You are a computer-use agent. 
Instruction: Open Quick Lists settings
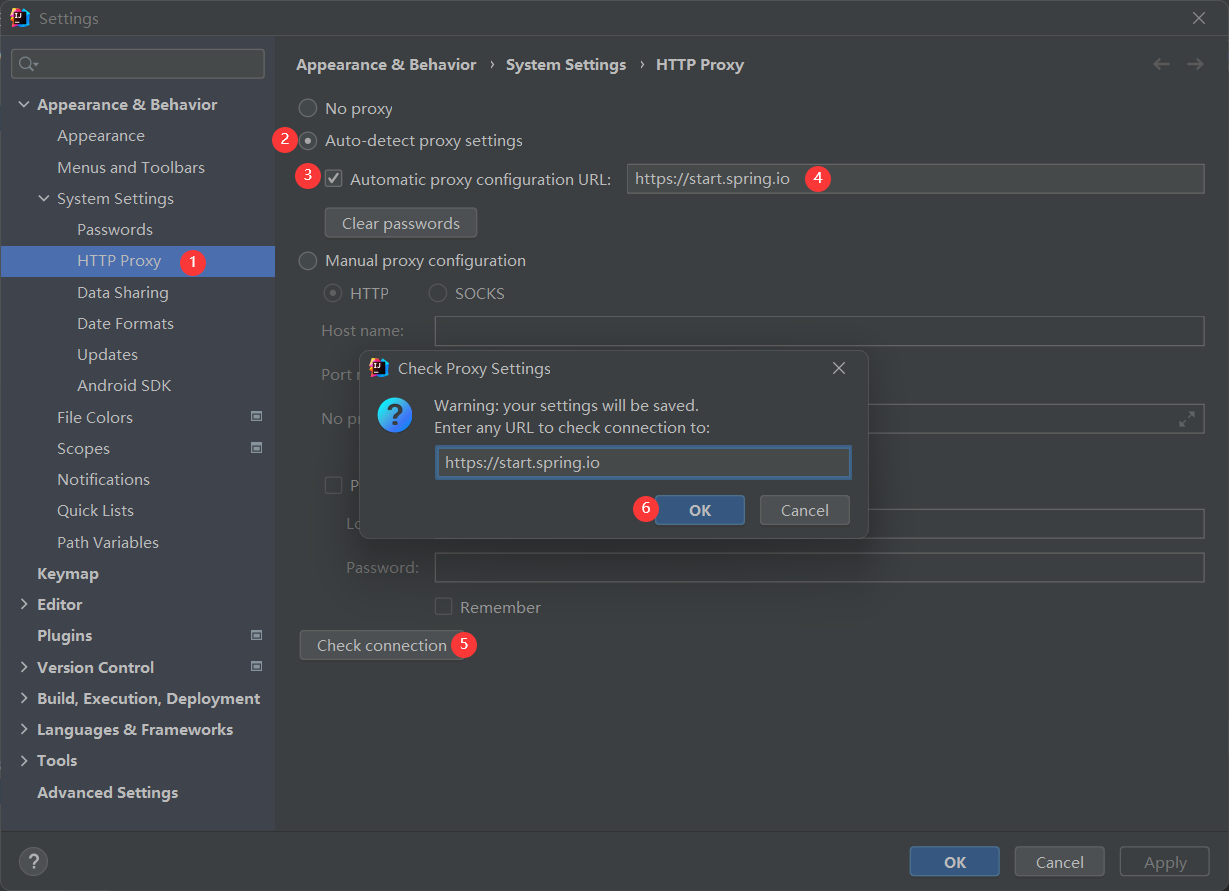tap(95, 510)
